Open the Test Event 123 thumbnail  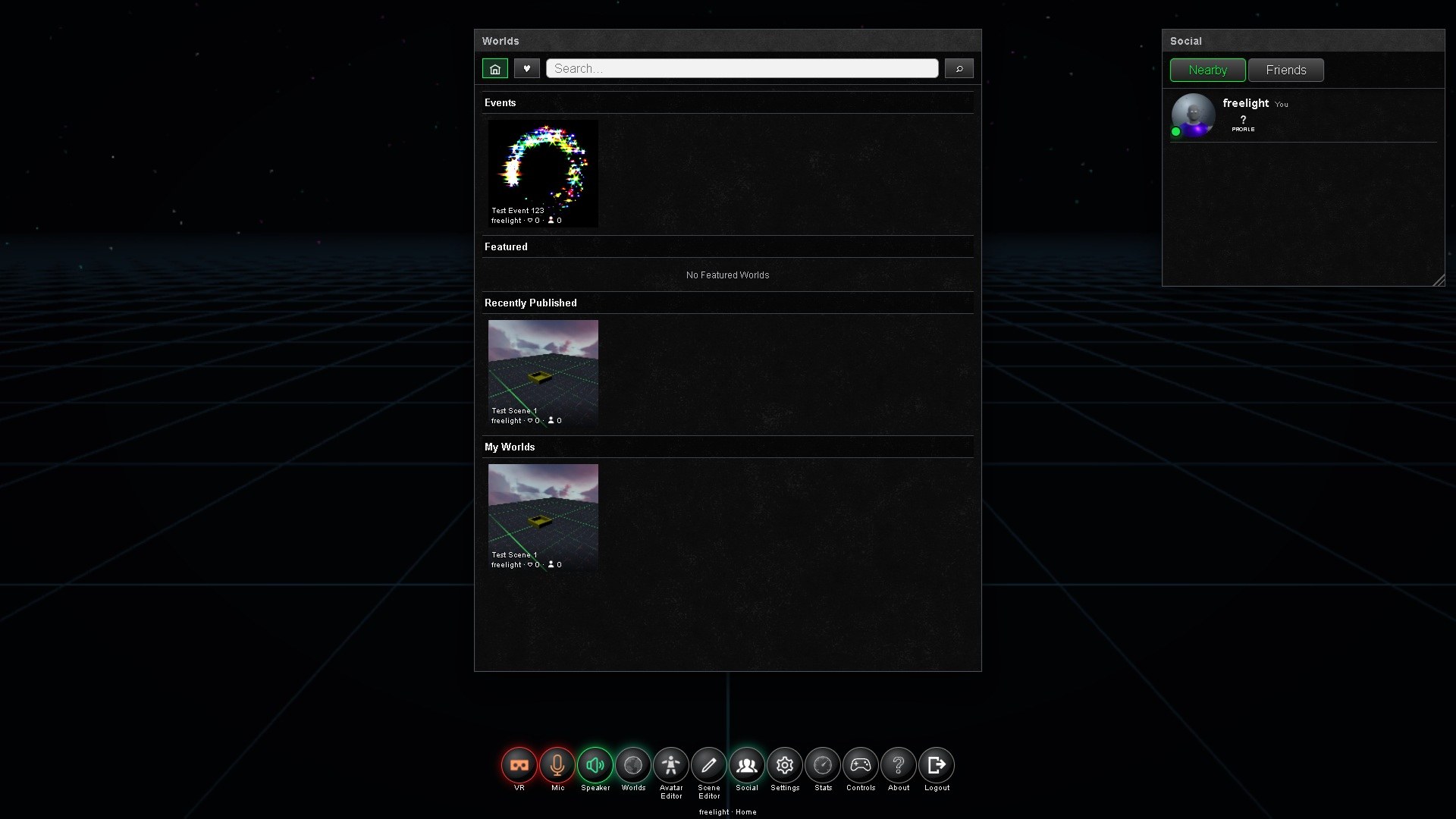pyautogui.click(x=543, y=174)
